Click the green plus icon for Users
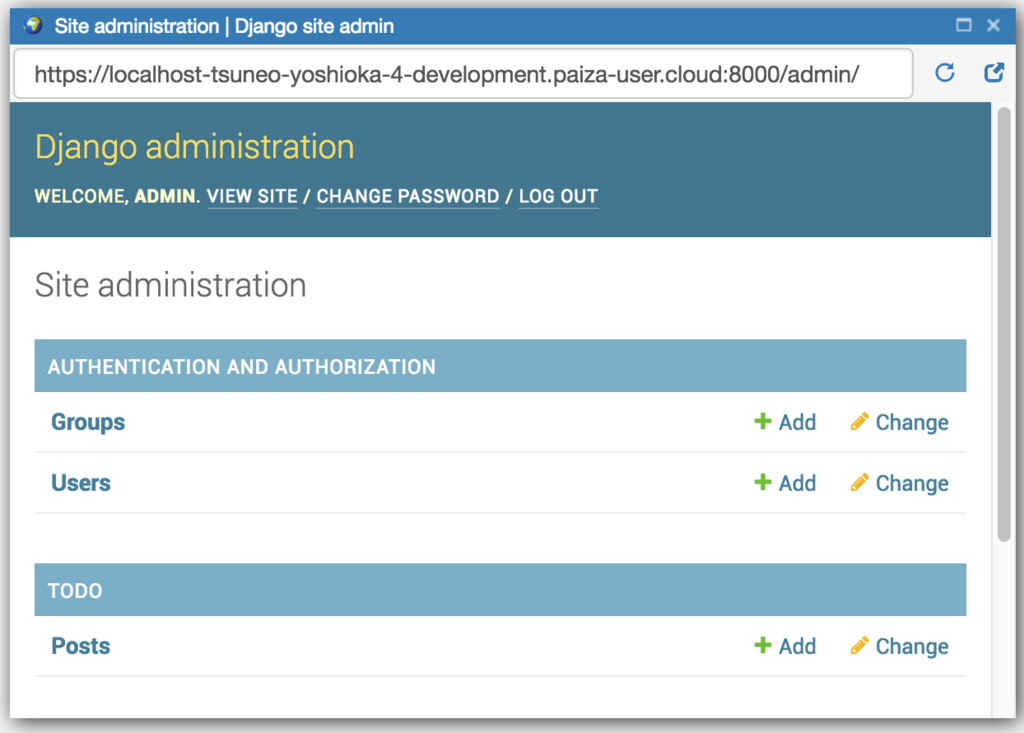The width and height of the screenshot is (1024, 733). pos(762,482)
